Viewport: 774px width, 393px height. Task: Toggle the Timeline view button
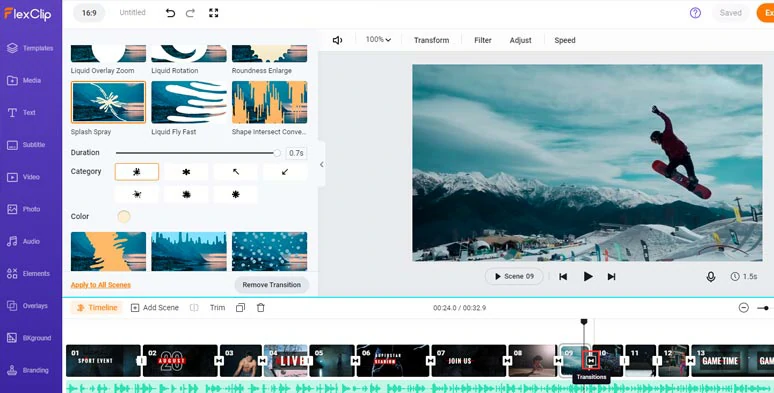(x=96, y=308)
